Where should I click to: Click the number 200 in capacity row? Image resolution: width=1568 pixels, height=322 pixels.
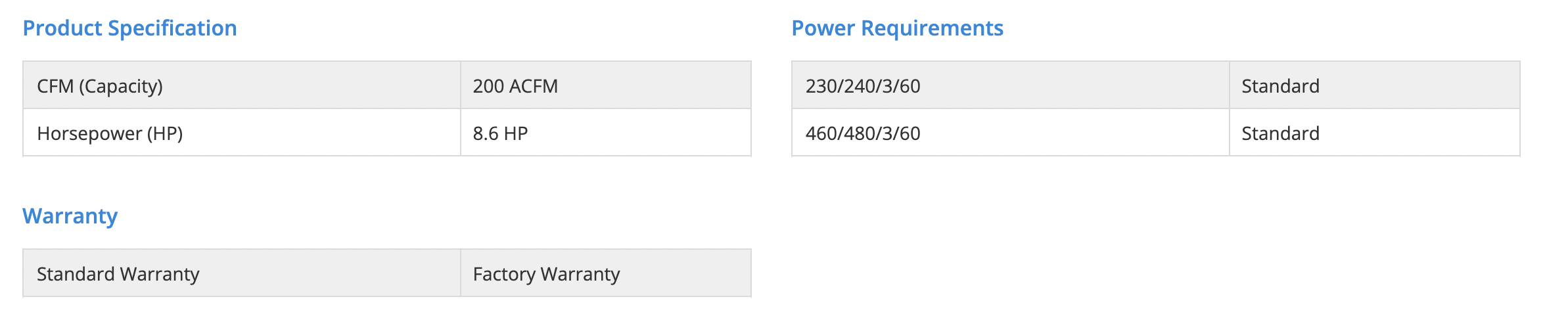tap(488, 86)
